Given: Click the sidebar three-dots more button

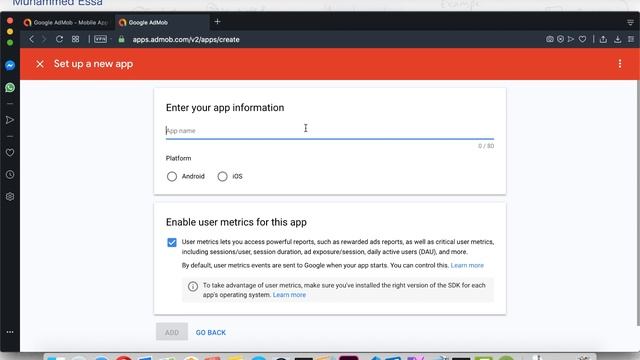Looking at the screenshot, I should click(10, 332).
